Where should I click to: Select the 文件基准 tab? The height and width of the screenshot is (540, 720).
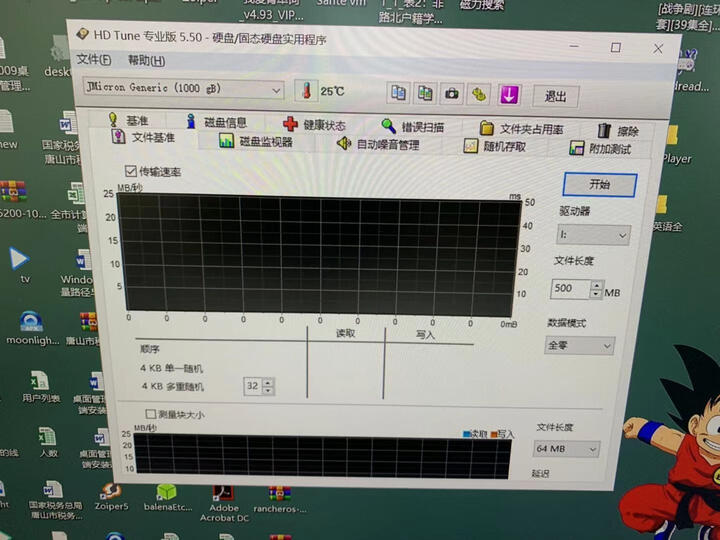point(144,137)
